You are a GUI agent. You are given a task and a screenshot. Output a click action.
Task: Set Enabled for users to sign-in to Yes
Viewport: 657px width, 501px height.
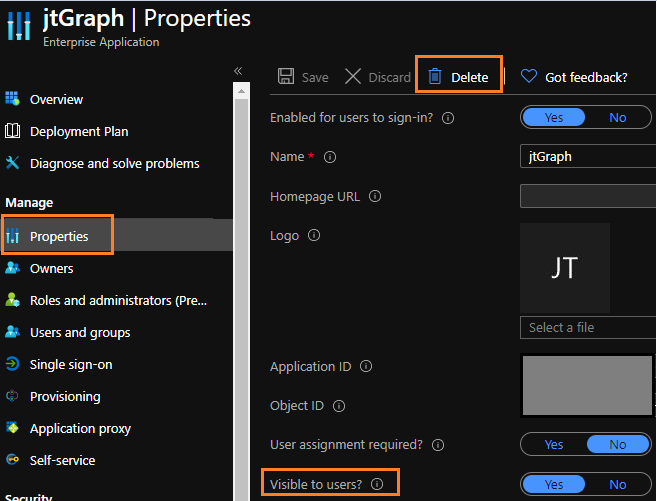[554, 117]
